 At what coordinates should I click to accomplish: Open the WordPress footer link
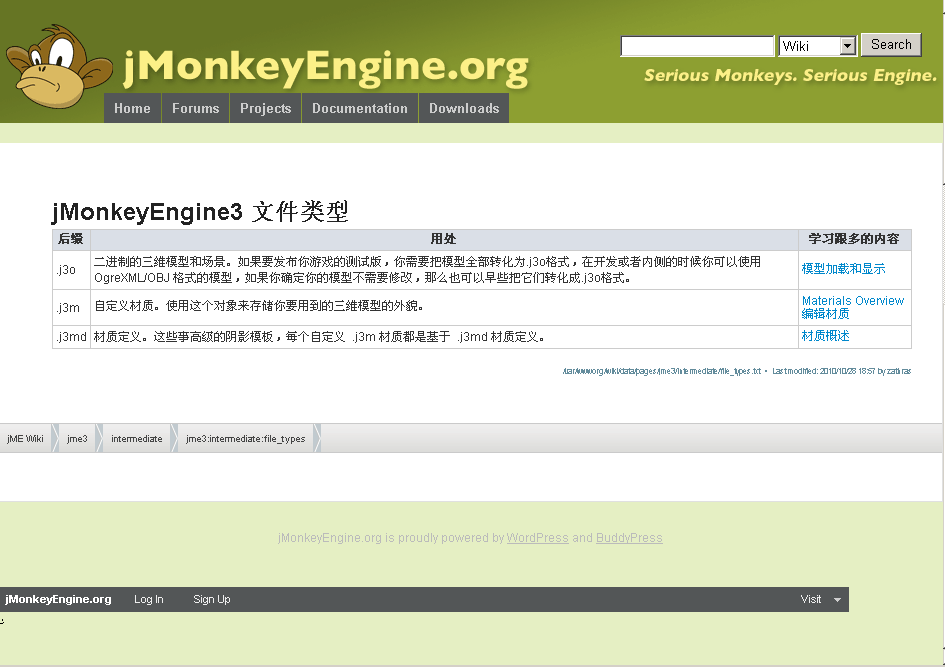538,538
